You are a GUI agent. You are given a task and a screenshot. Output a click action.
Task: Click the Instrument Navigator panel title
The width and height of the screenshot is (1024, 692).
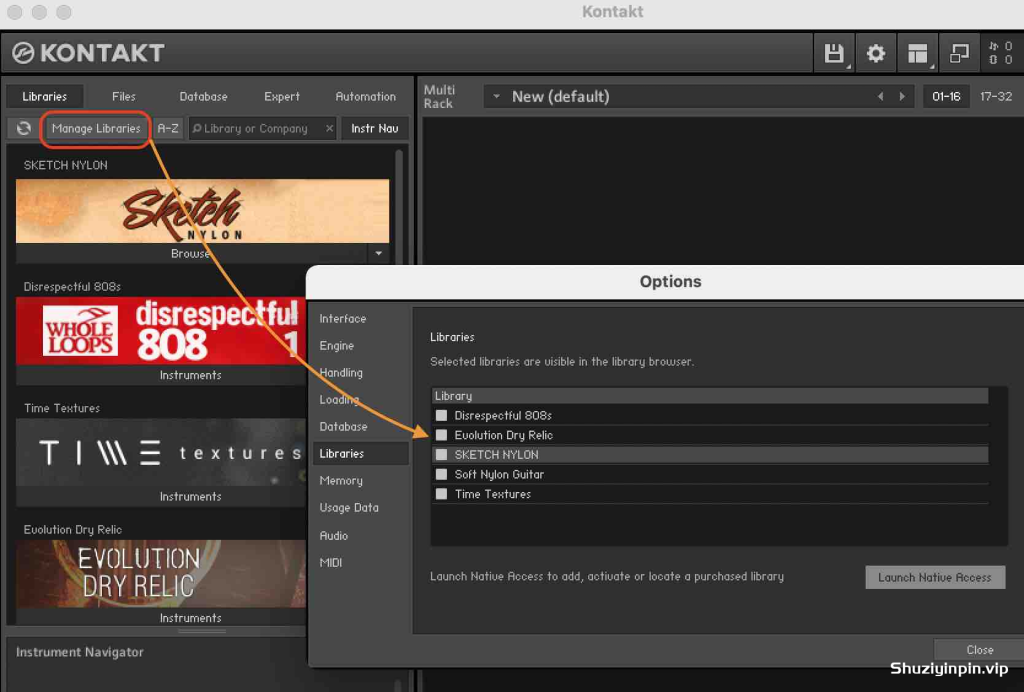pos(80,652)
